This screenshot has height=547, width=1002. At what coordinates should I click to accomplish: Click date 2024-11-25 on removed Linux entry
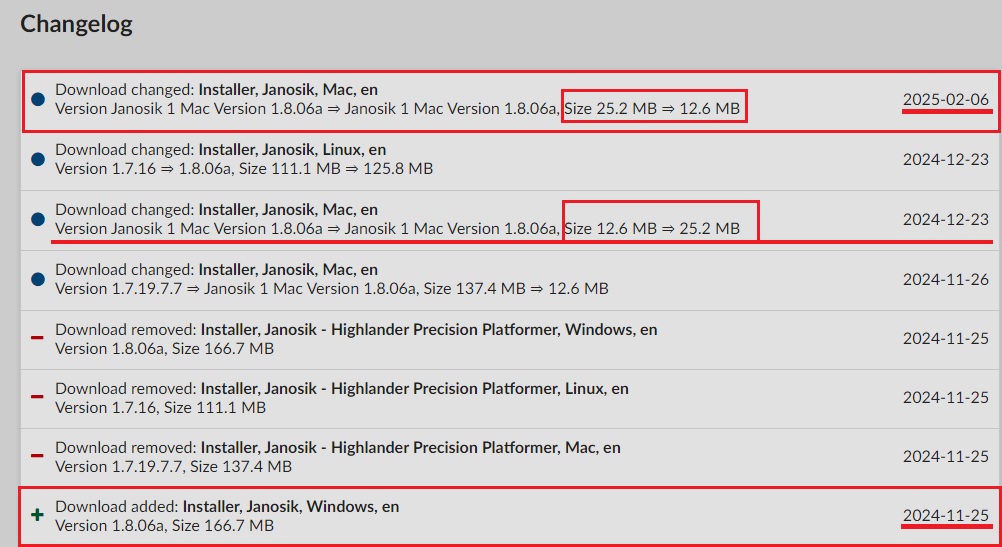(x=946, y=397)
